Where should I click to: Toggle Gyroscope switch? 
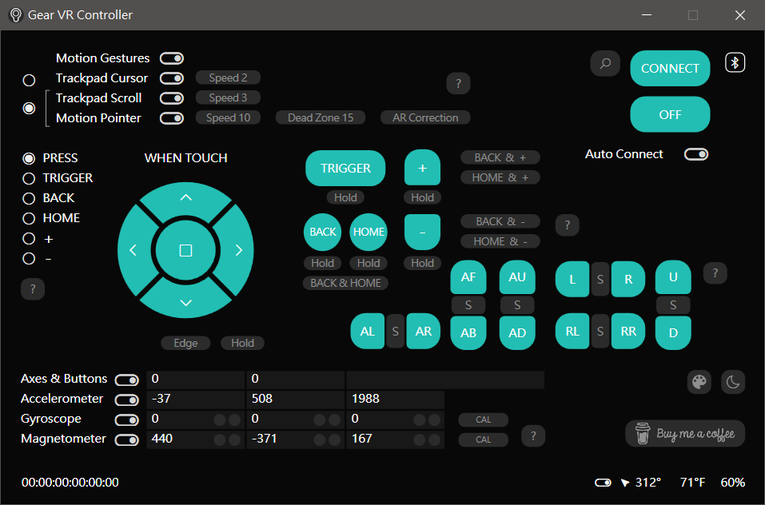coord(127,420)
